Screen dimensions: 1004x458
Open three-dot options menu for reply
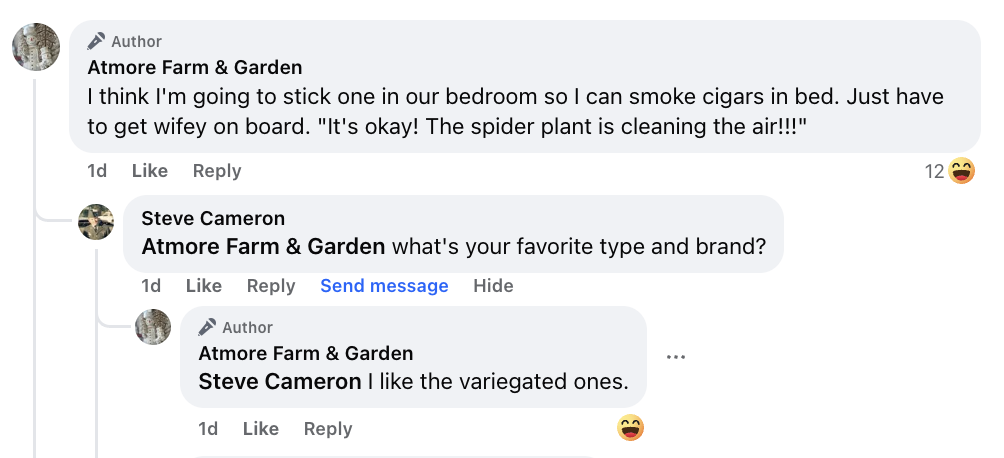pos(676,356)
